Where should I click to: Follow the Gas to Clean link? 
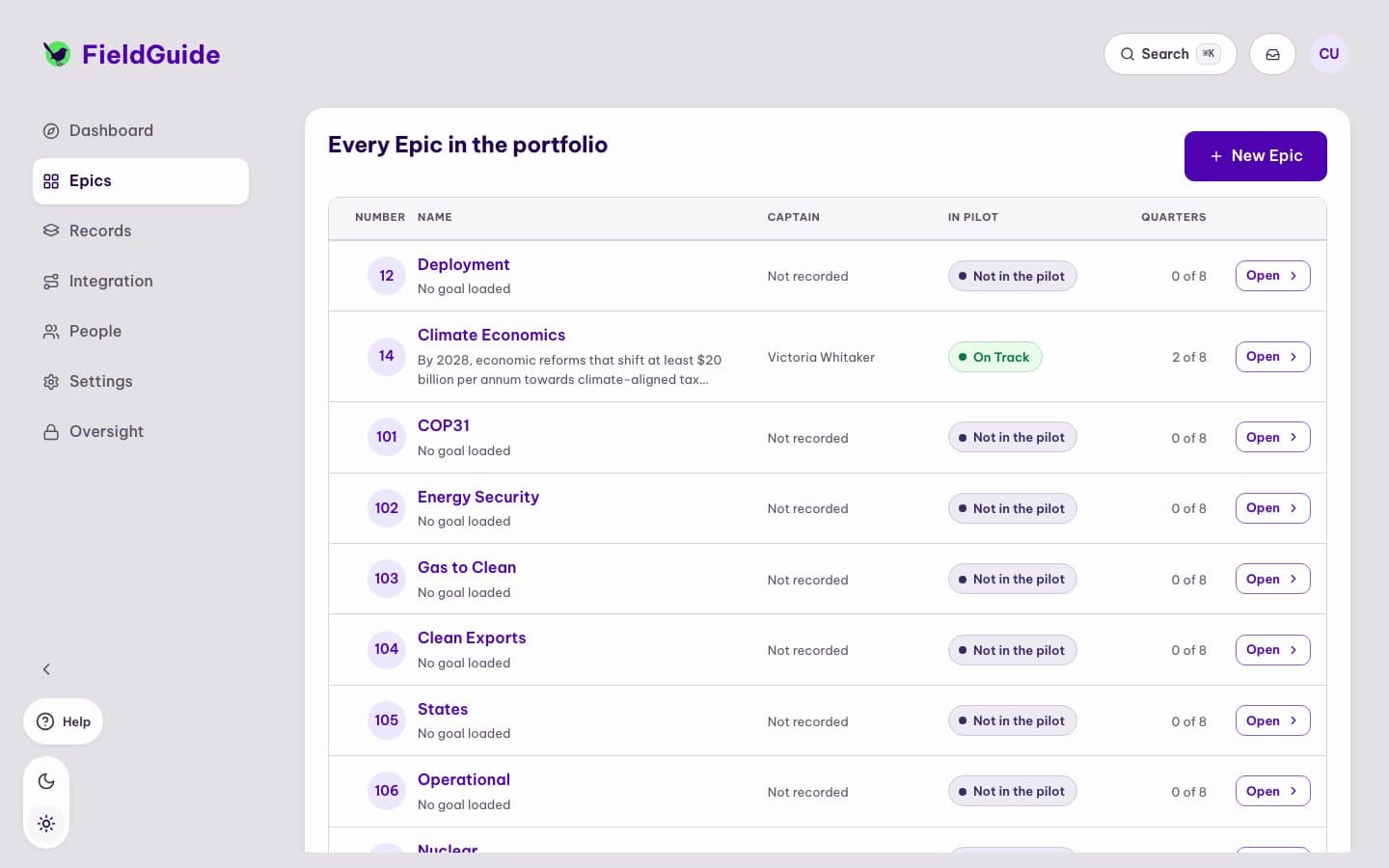pos(467,567)
